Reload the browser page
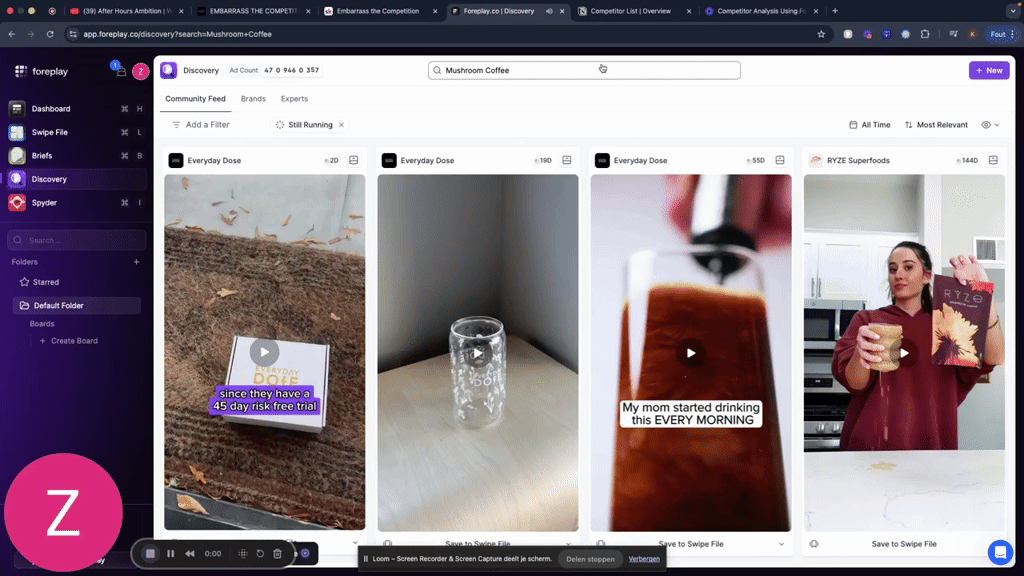The height and width of the screenshot is (576, 1024). tap(50, 34)
